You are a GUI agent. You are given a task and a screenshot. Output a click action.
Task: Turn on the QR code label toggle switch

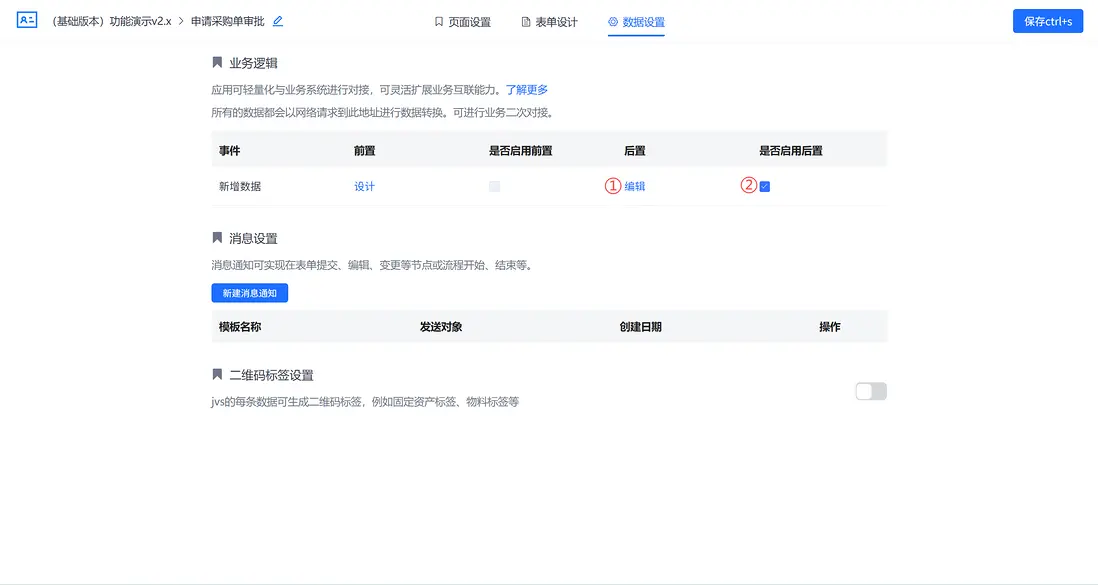point(870,391)
